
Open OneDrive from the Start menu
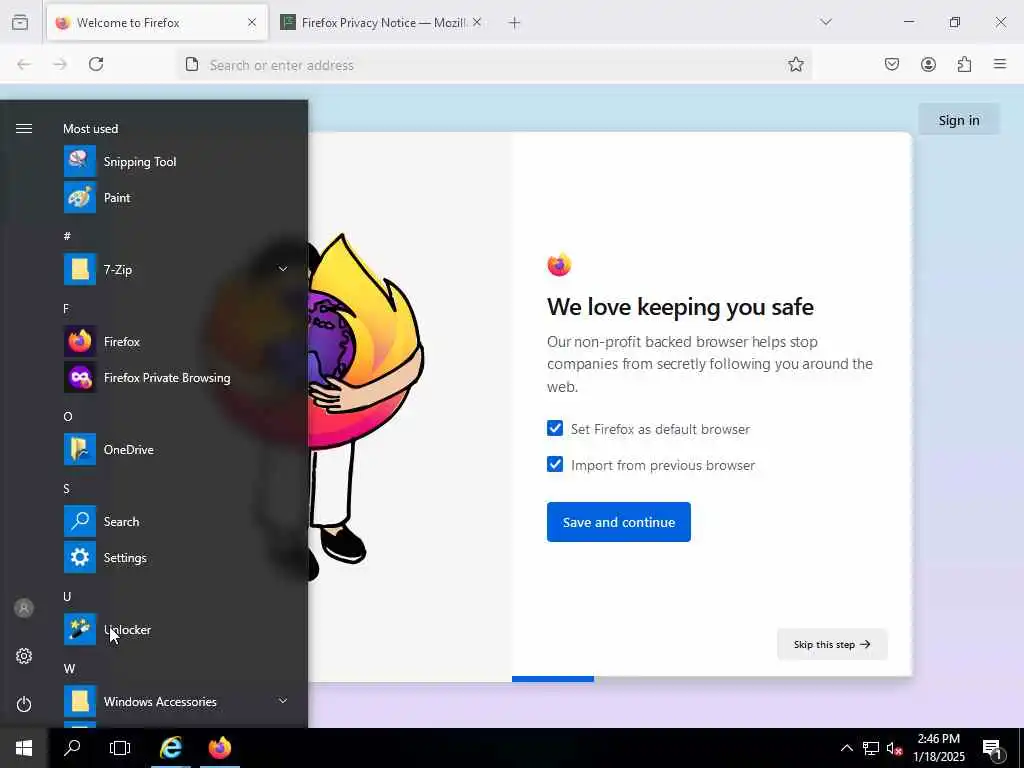(x=176, y=449)
